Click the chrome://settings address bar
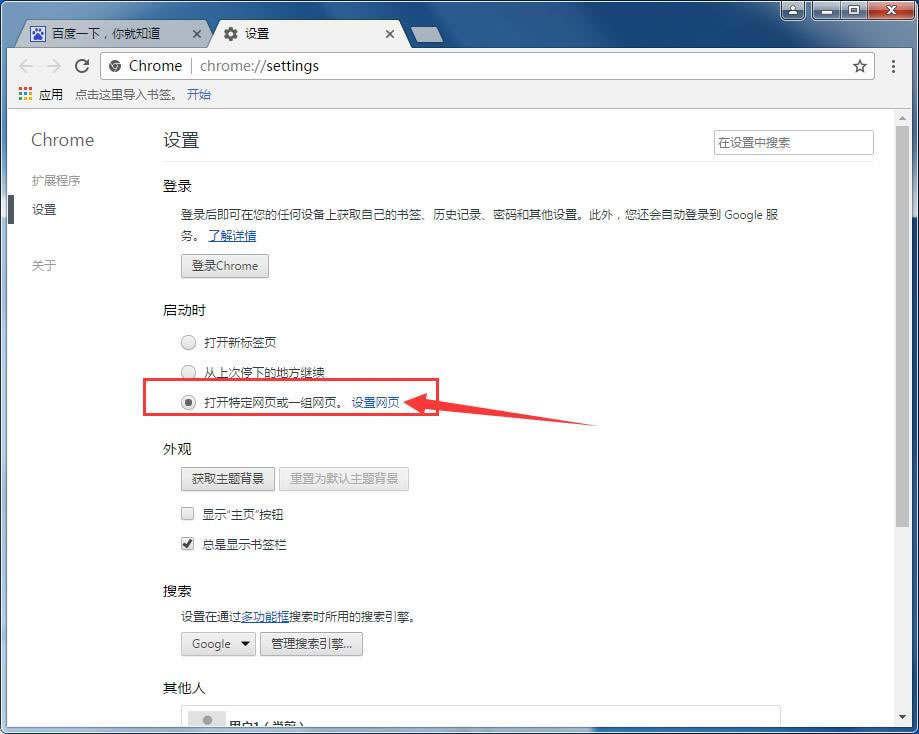This screenshot has width=919, height=734. [486, 66]
